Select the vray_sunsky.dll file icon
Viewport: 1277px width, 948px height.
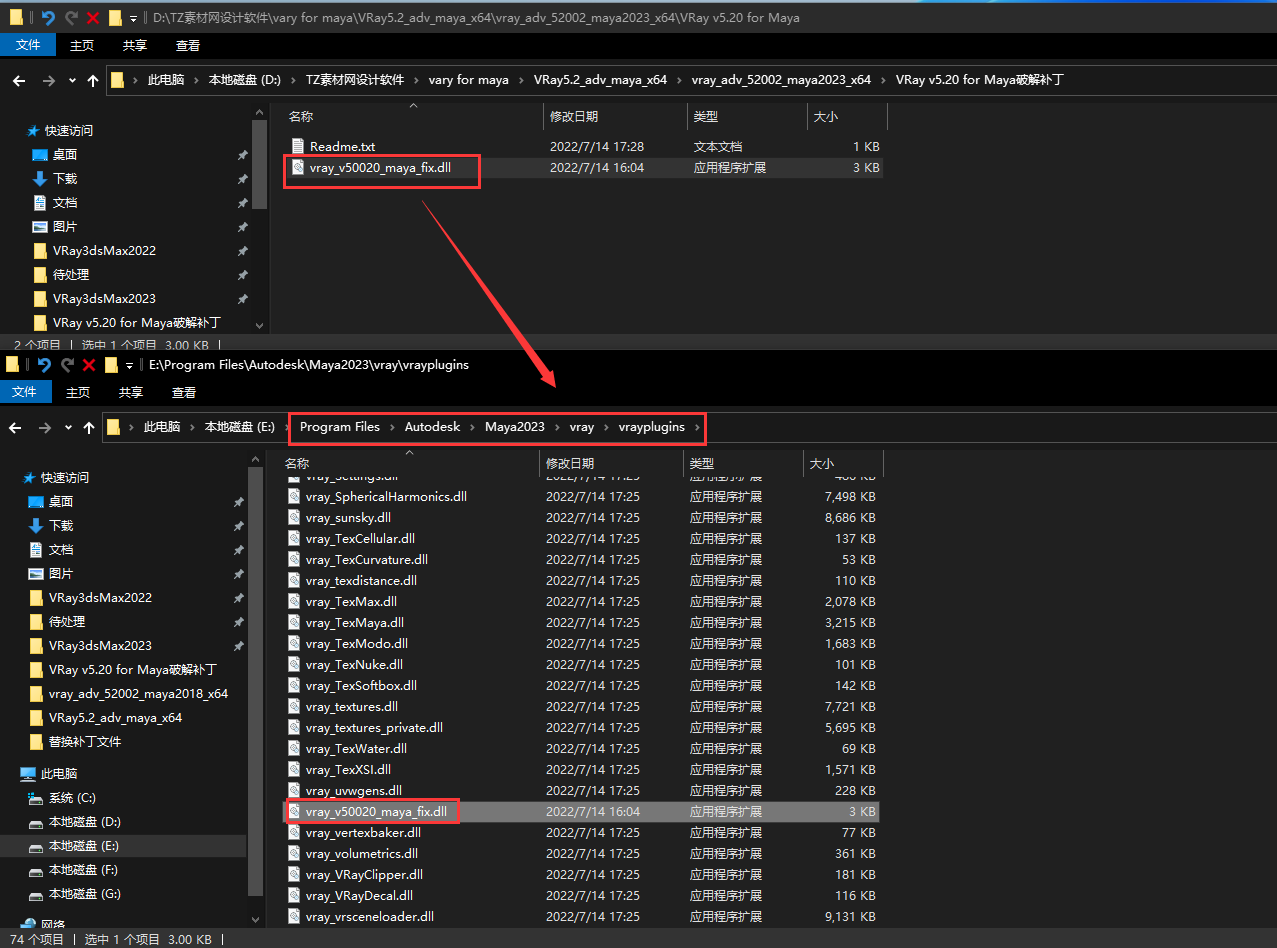[x=294, y=518]
